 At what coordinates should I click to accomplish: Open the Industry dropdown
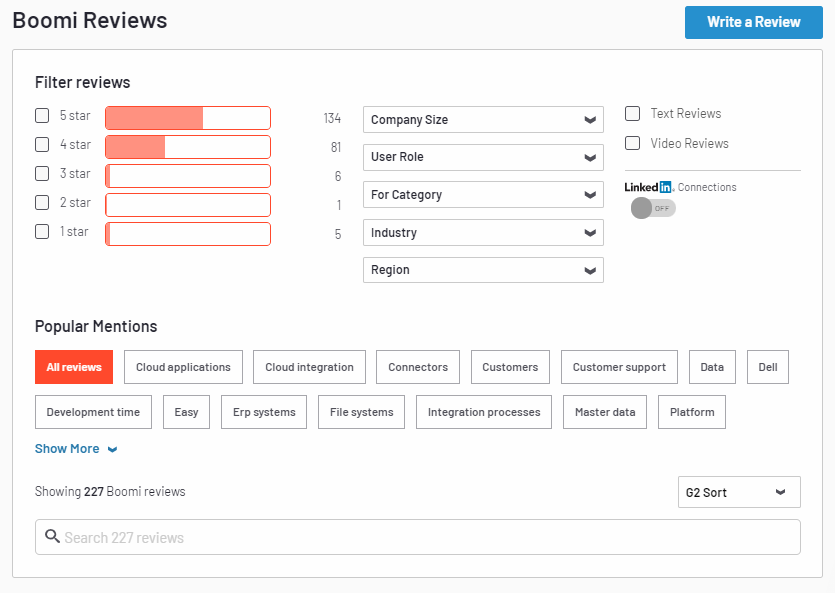[x=483, y=233]
